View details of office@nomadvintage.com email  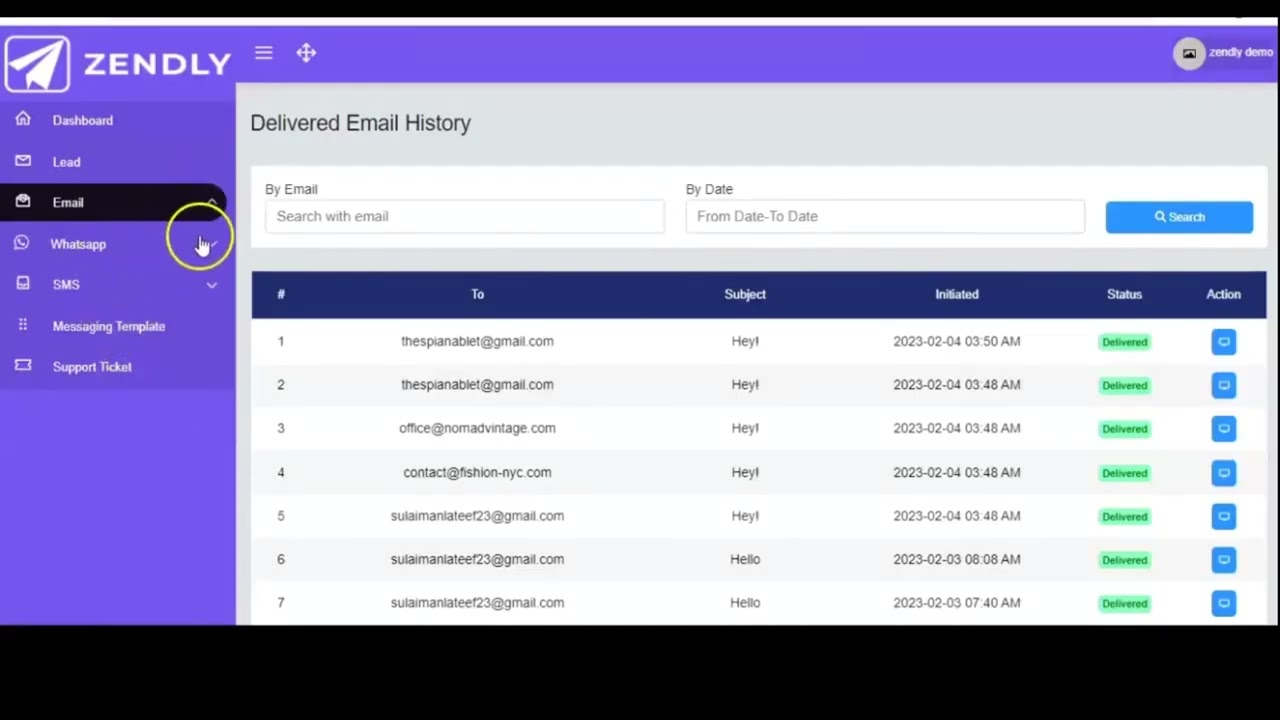(1223, 429)
